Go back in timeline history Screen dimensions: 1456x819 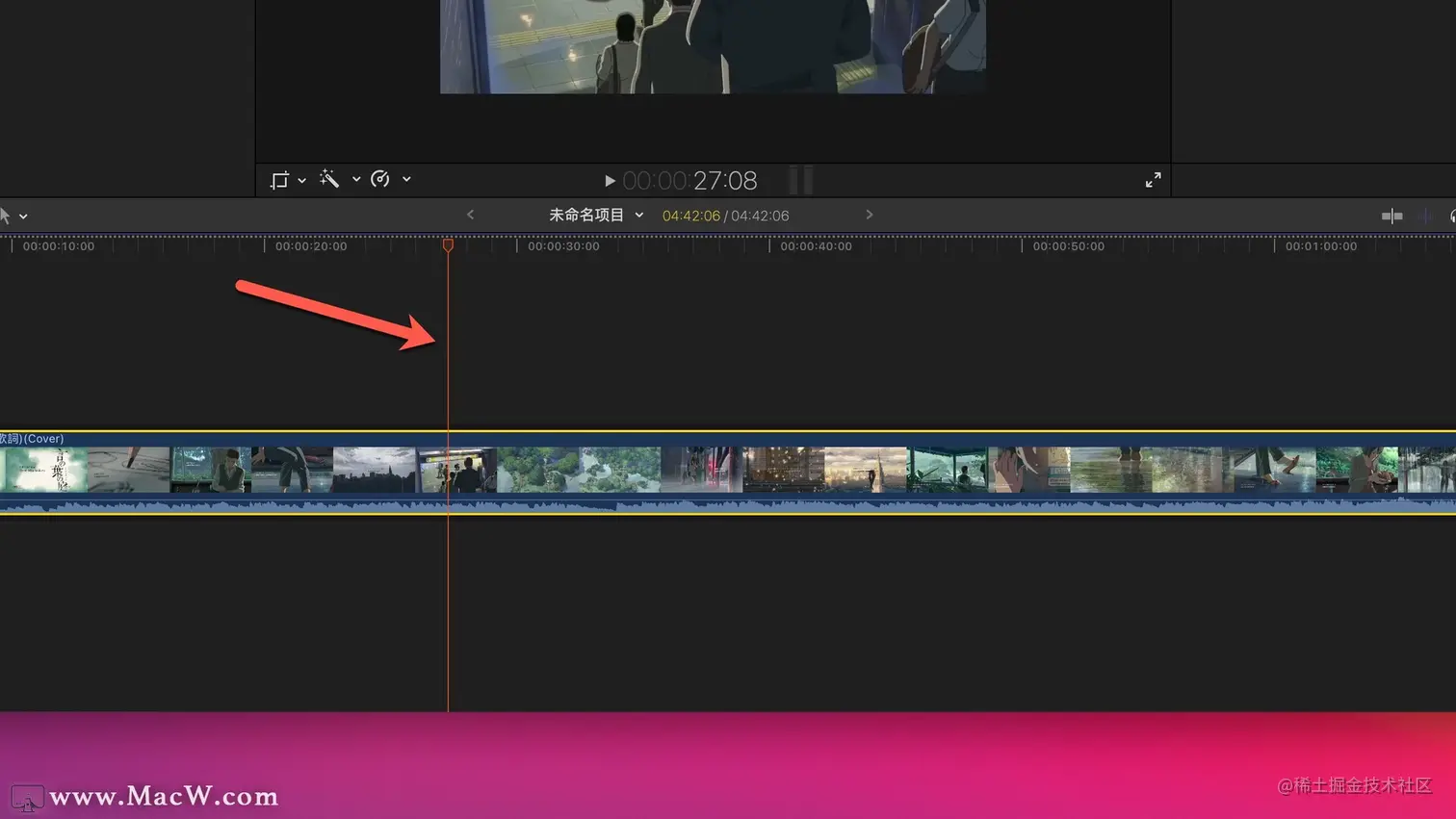pos(470,215)
